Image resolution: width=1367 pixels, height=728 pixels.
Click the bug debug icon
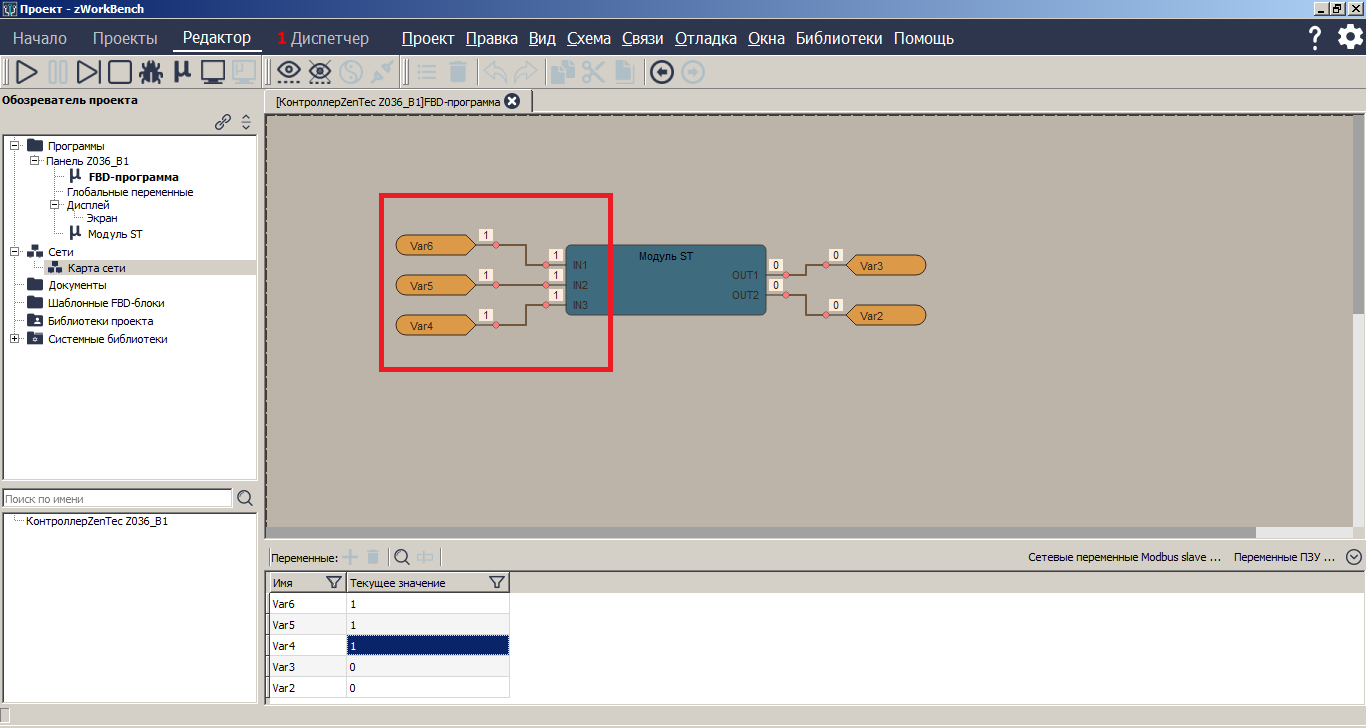point(151,72)
